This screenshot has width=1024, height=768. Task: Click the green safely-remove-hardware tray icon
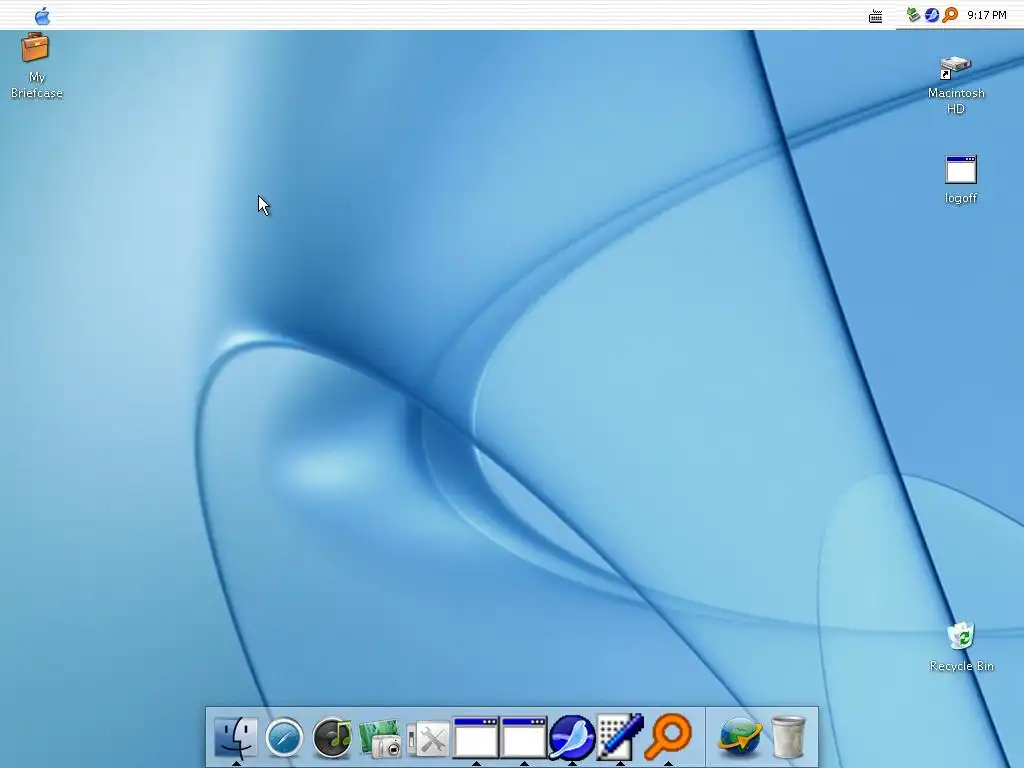[914, 14]
